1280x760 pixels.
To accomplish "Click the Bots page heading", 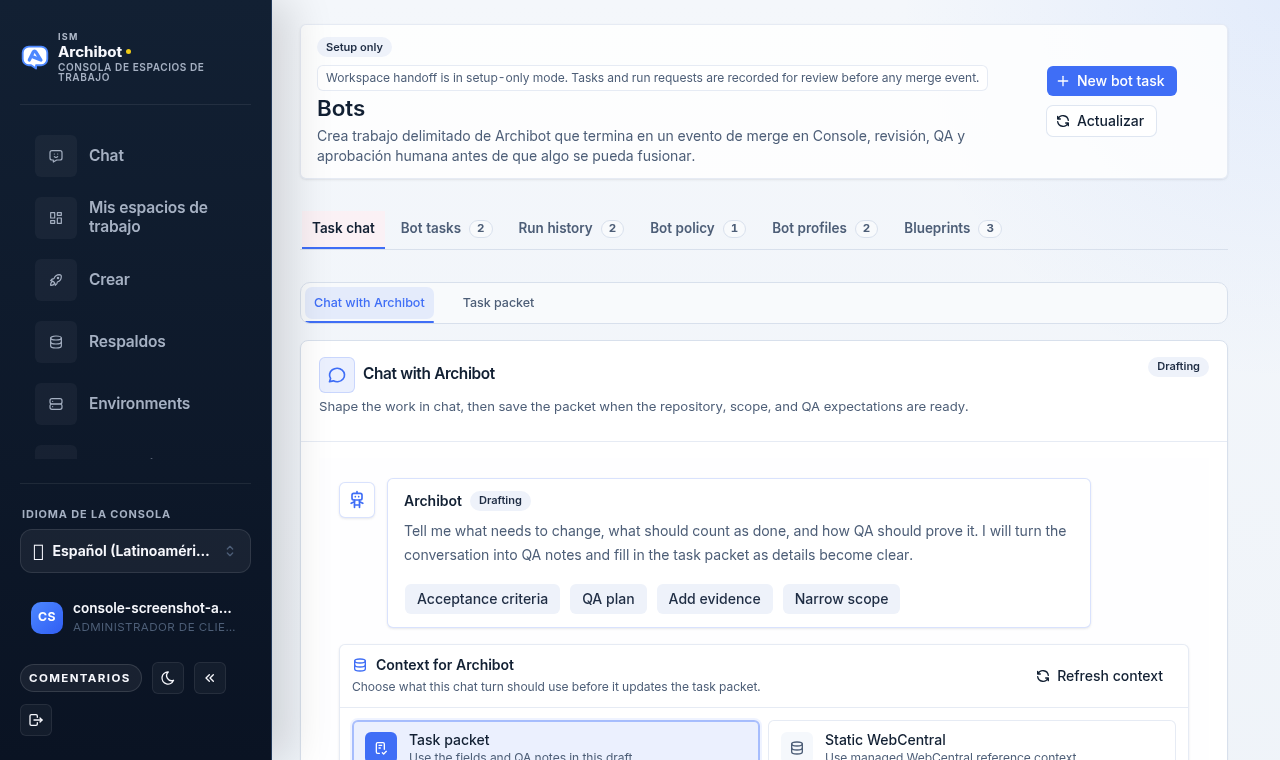I will click(x=341, y=108).
